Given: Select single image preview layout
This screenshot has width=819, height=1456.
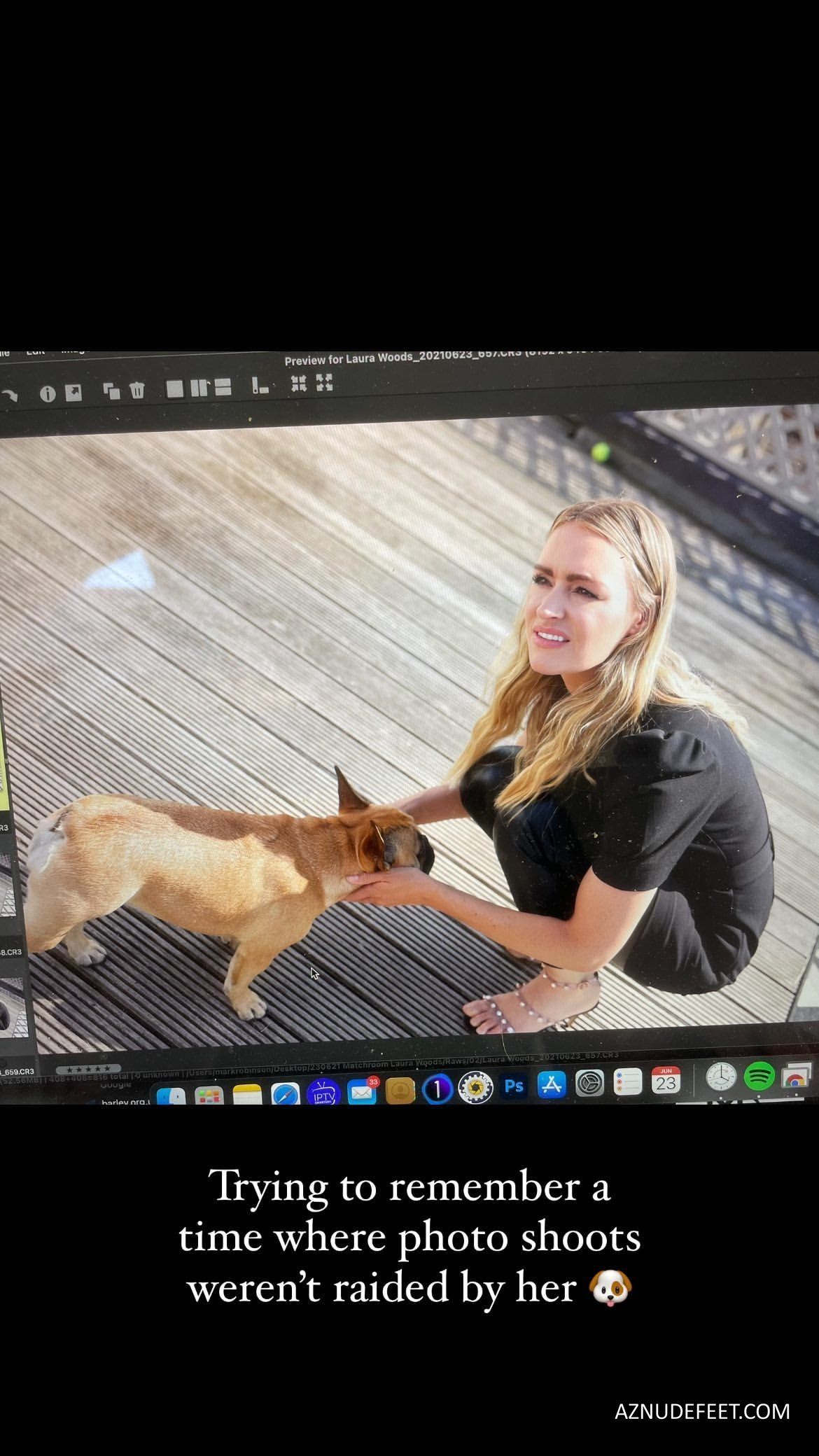Looking at the screenshot, I should pos(175,388).
